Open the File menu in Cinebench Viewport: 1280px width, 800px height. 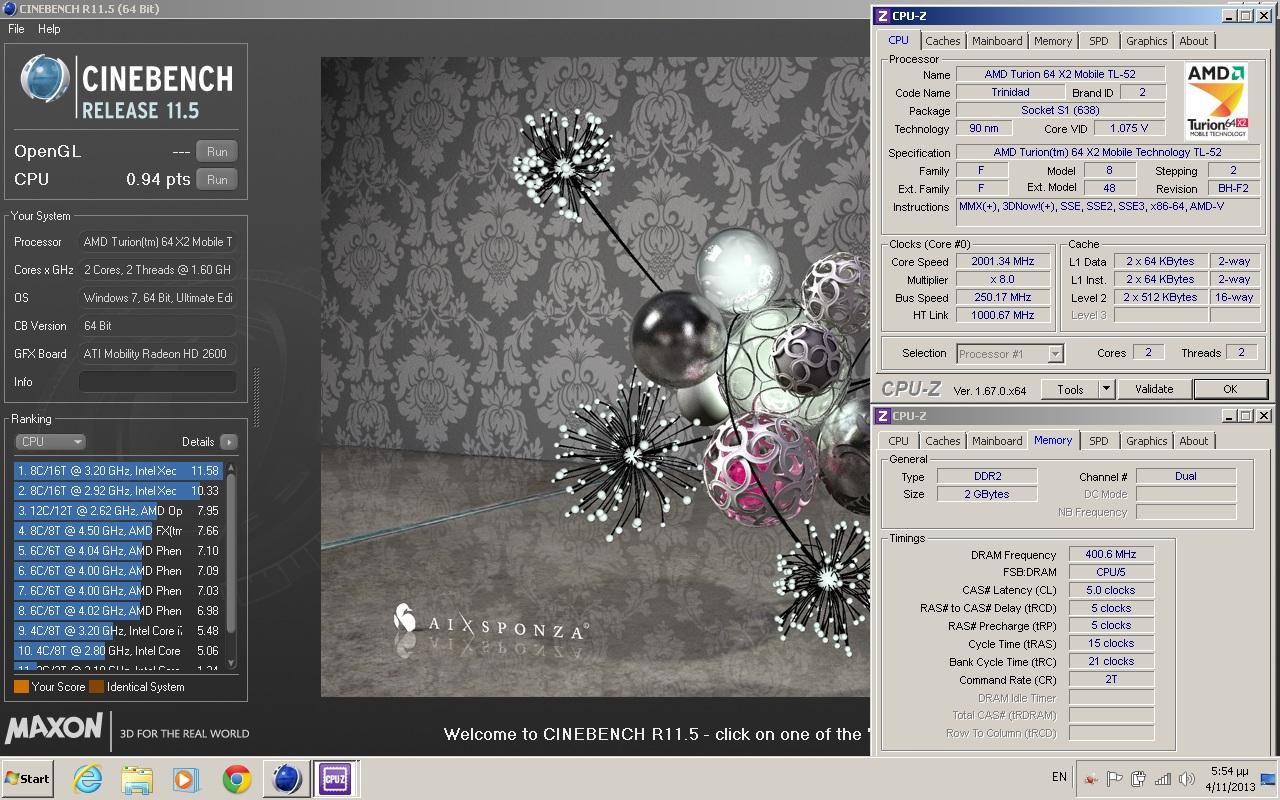click(x=16, y=29)
